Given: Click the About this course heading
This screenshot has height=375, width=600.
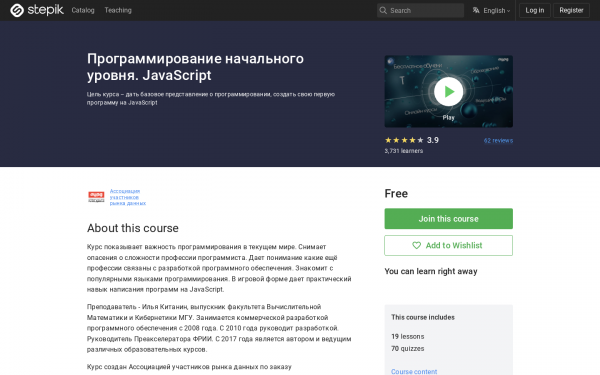Looking at the screenshot, I should [x=133, y=228].
